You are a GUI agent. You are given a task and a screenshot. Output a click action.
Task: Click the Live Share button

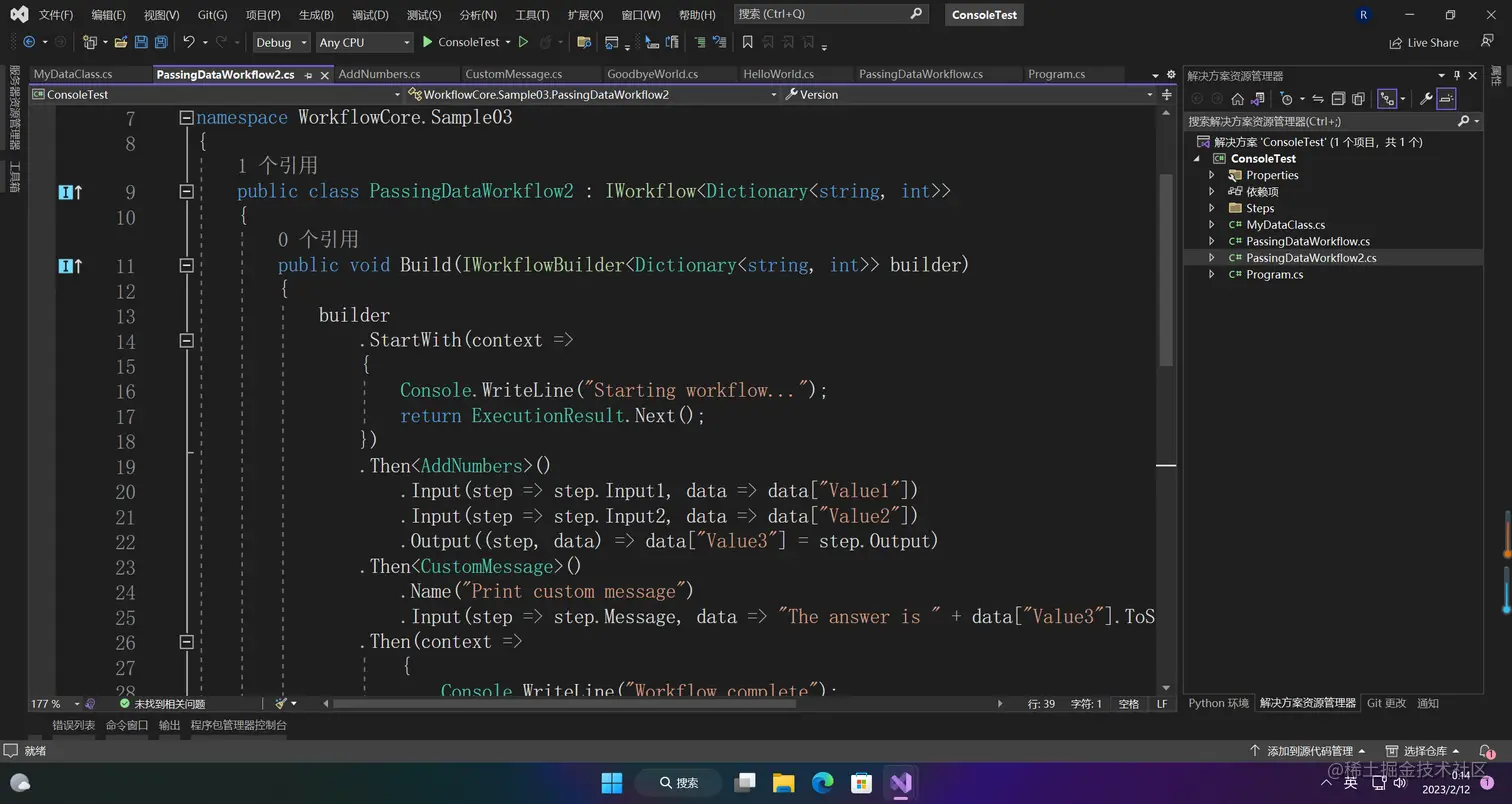(x=1424, y=42)
